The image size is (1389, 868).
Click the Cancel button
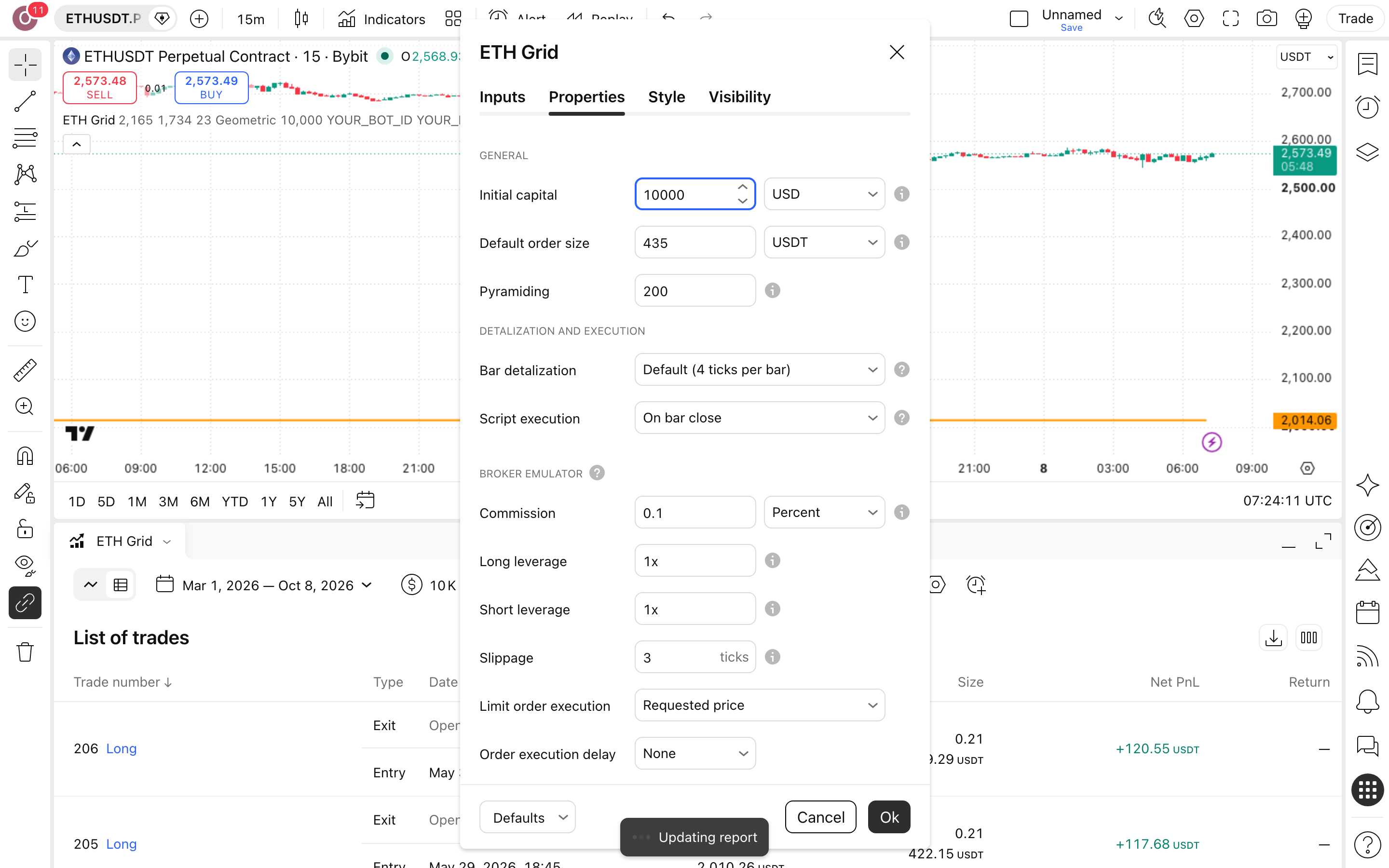pos(821,817)
